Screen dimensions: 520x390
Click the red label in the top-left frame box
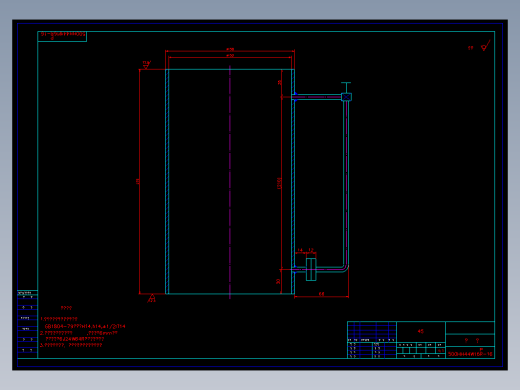click(63, 35)
